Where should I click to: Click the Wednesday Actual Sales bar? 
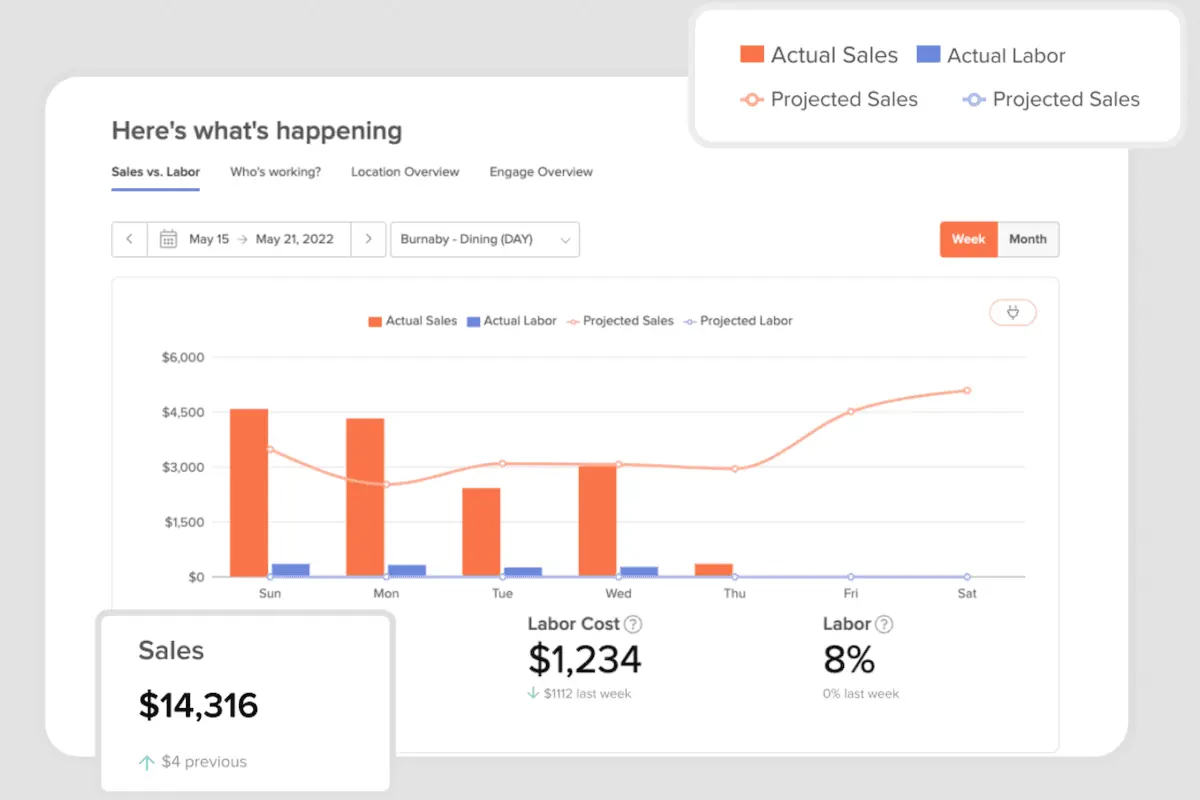[x=598, y=521]
